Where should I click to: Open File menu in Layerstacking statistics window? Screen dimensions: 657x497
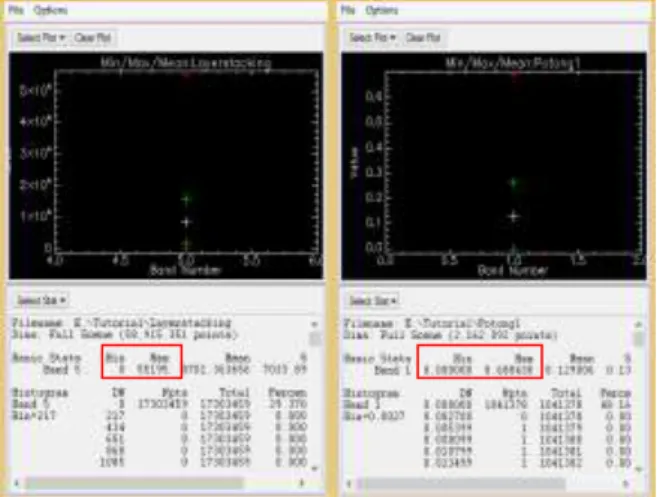coord(16,10)
